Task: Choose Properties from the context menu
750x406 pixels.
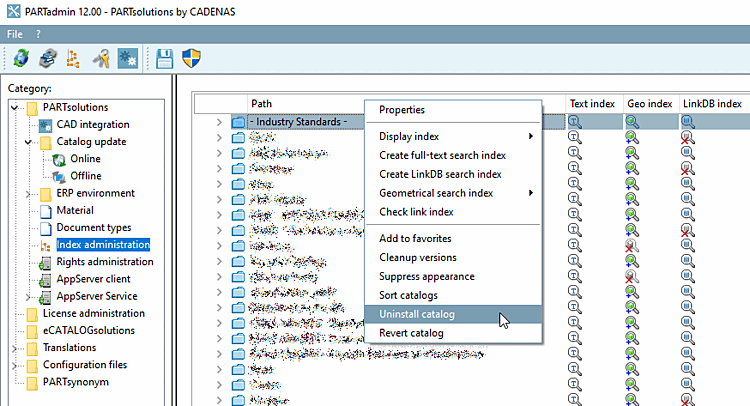Action: [x=453, y=110]
